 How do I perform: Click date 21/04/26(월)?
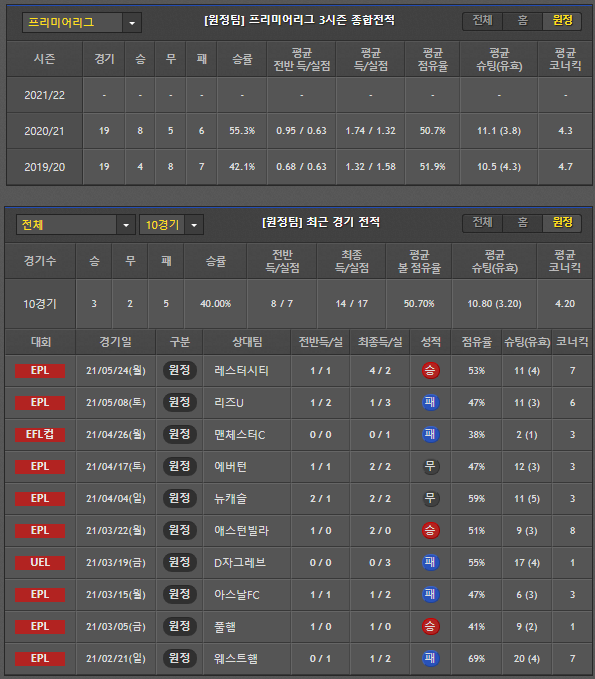(x=116, y=435)
